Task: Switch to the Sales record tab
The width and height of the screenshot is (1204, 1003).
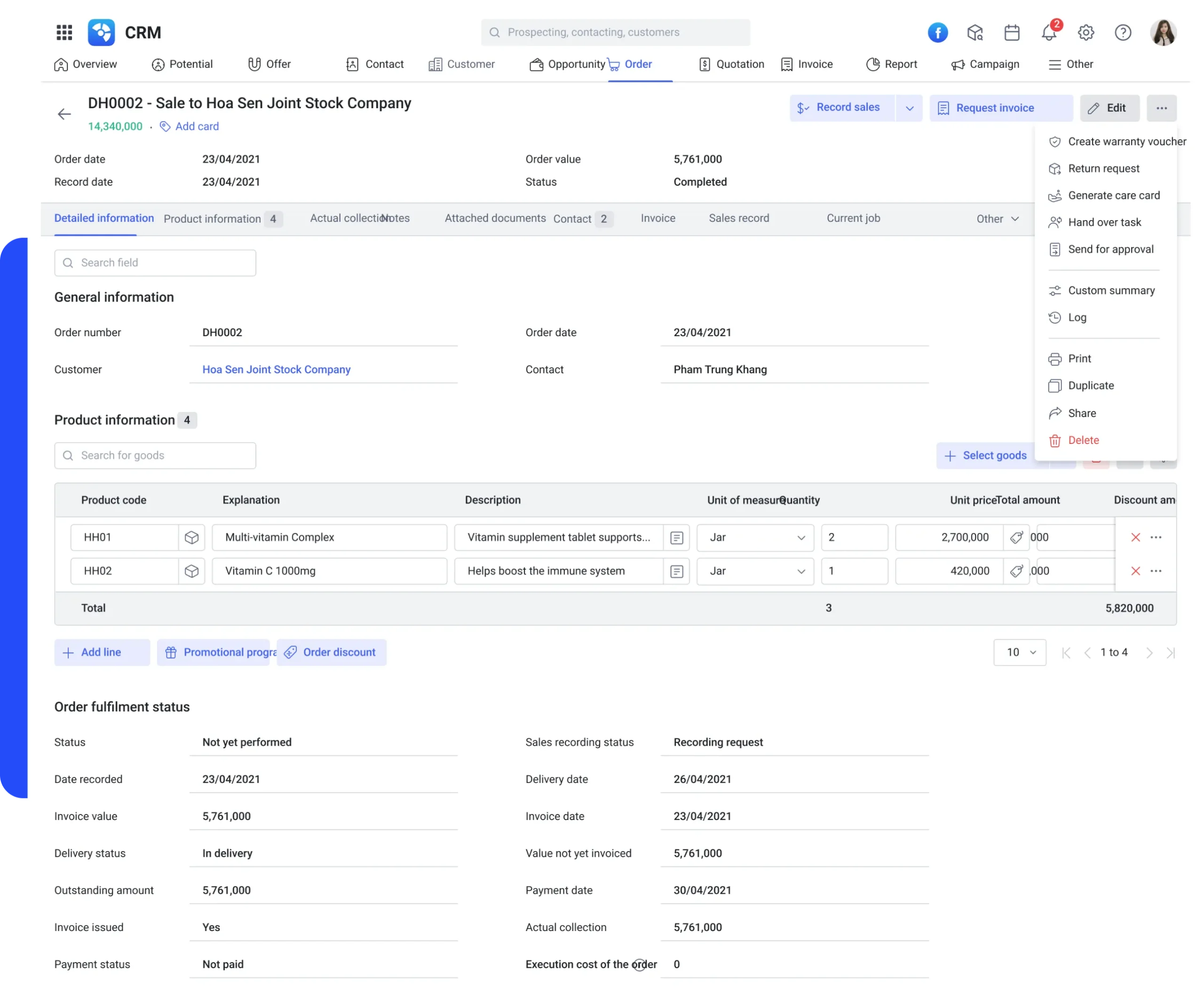Action: tap(739, 218)
